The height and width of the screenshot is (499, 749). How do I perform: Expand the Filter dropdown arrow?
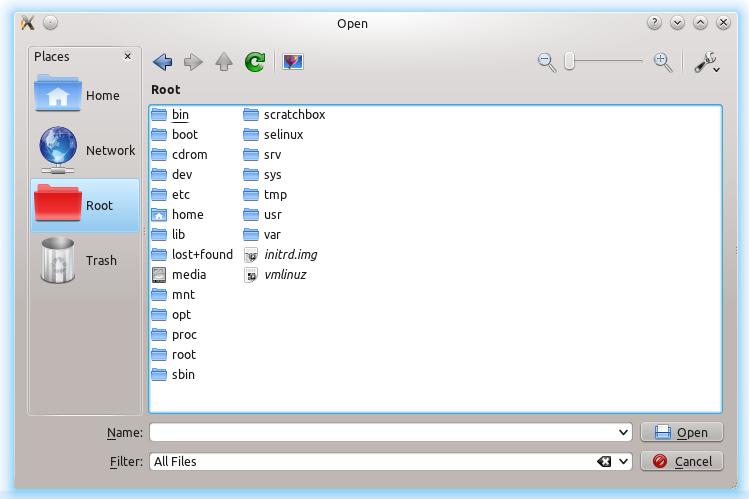tap(624, 462)
